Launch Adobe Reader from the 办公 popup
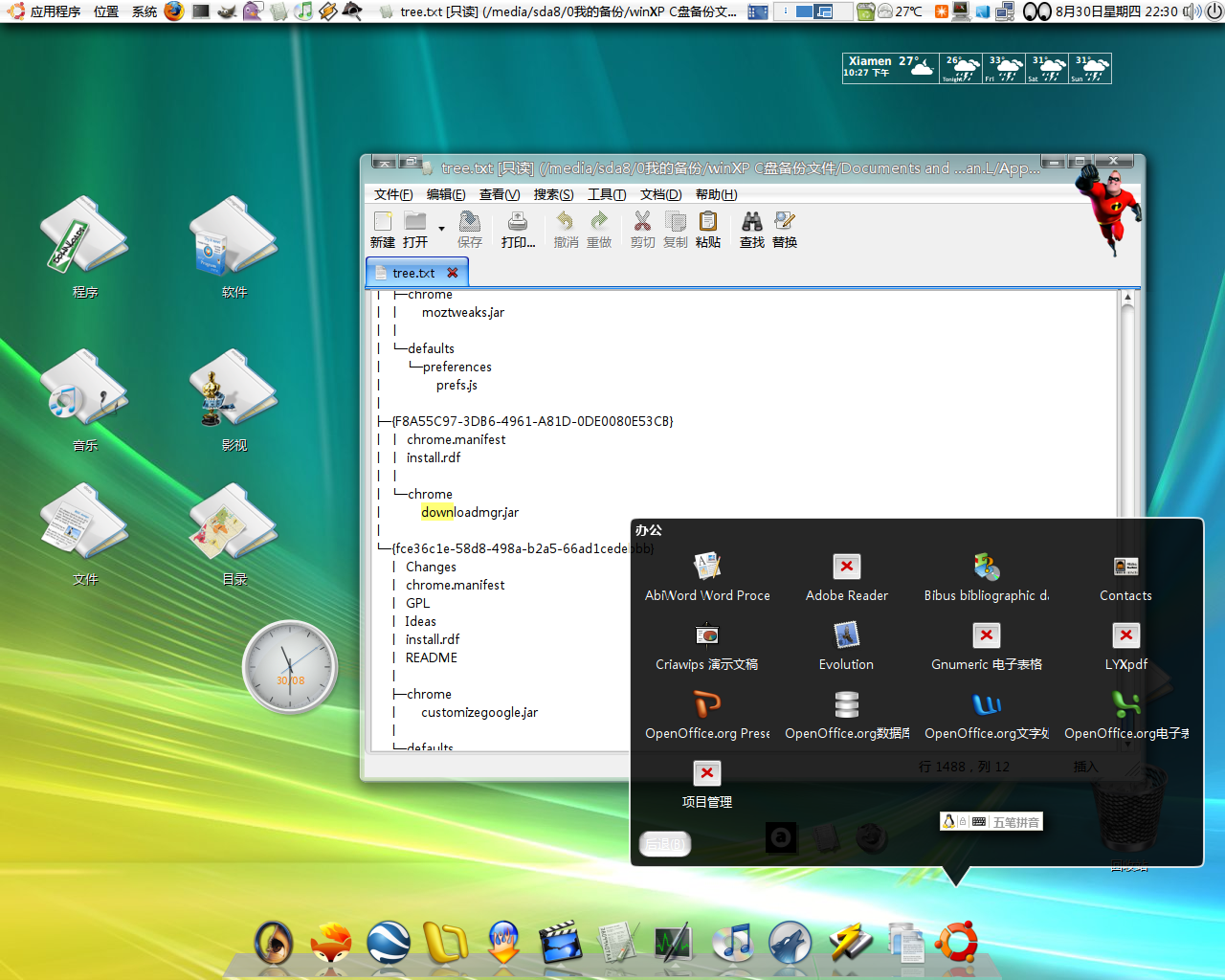The width and height of the screenshot is (1225, 980). 847,578
